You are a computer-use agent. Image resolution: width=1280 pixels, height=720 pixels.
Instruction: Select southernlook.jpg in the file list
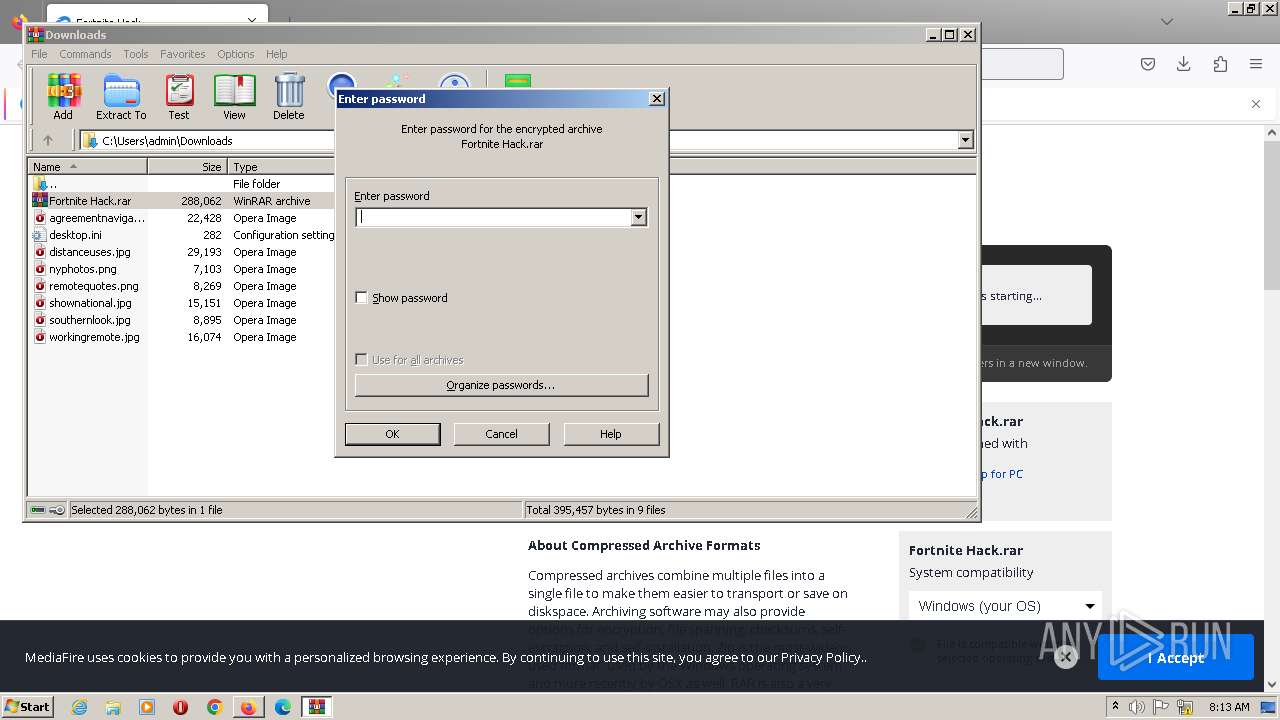(89, 320)
